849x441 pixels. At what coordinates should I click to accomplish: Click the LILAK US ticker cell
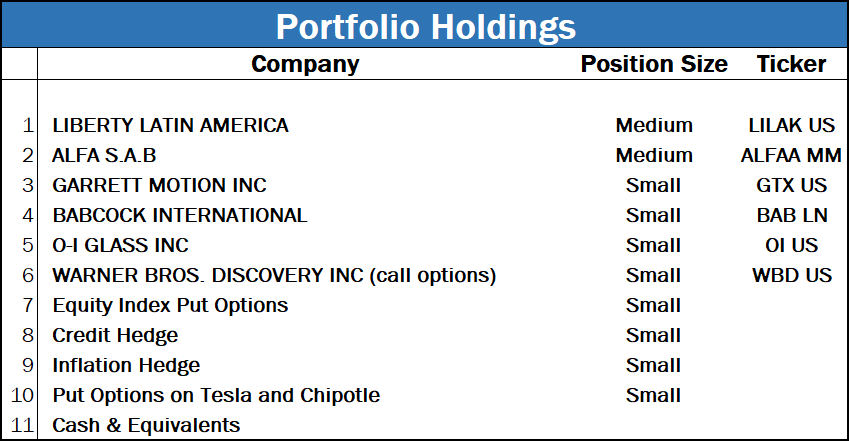791,126
